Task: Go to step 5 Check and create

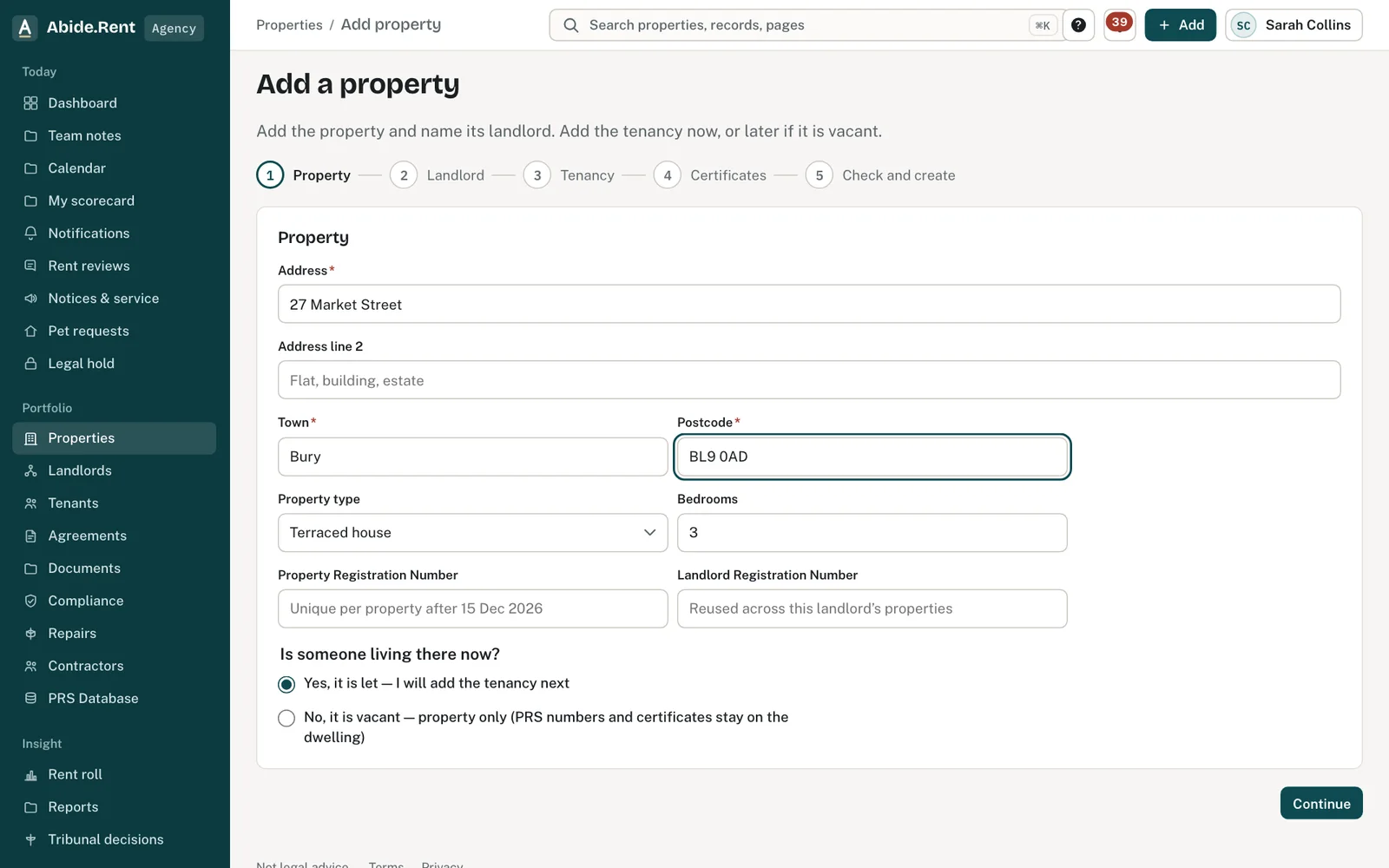Action: click(880, 175)
